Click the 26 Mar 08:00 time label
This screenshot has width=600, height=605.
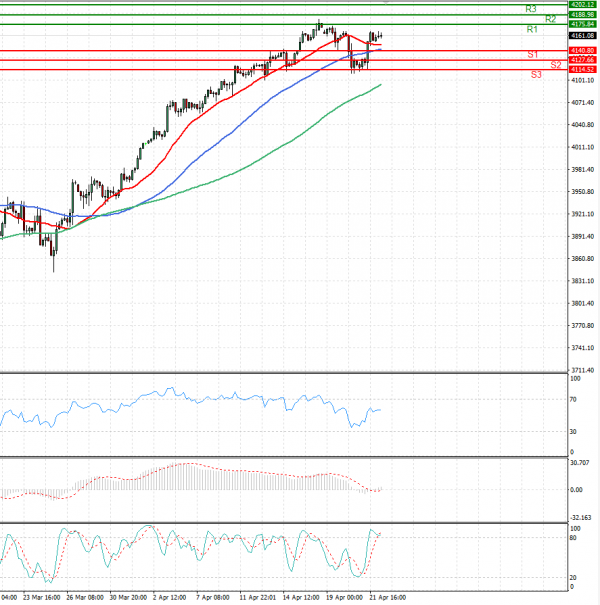[x=85, y=598]
